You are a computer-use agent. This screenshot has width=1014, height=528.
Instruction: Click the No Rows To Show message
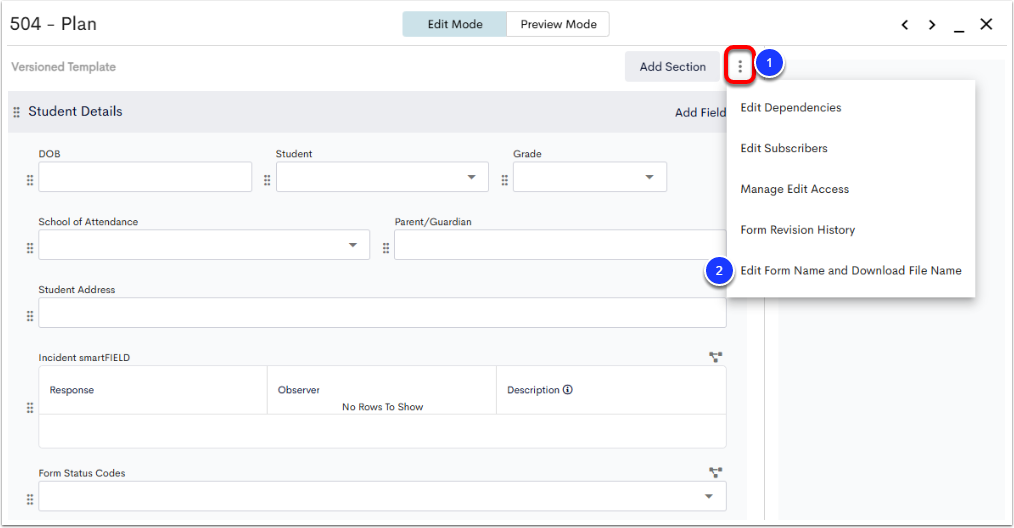pos(382,407)
